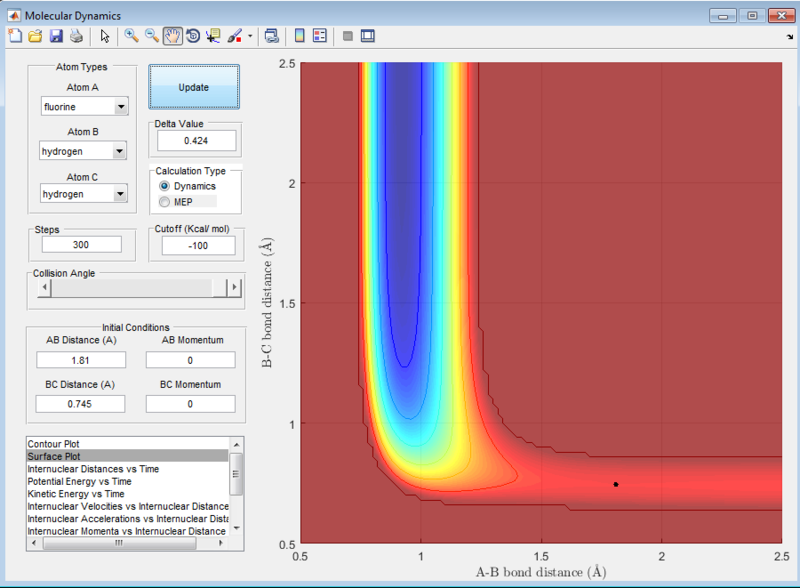The height and width of the screenshot is (588, 800).
Task: Activate the Rotate 3D tool
Action: (x=193, y=36)
